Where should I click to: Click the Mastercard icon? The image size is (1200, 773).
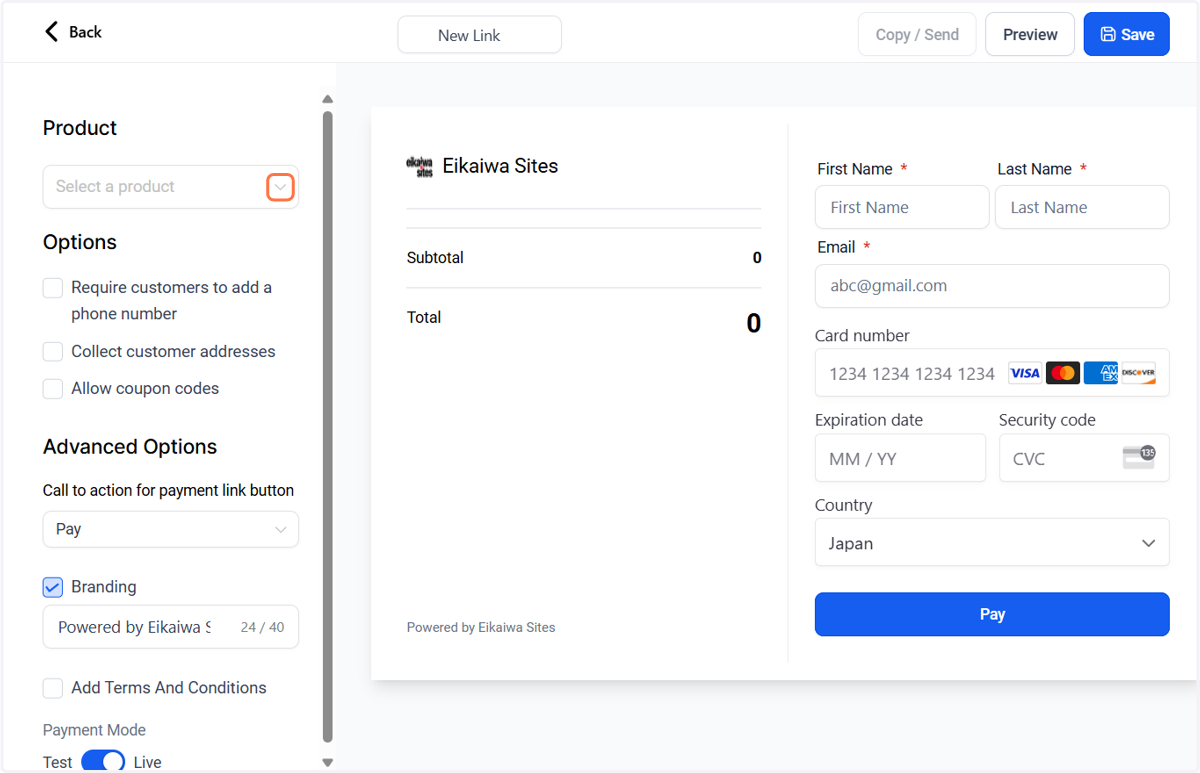click(x=1062, y=373)
